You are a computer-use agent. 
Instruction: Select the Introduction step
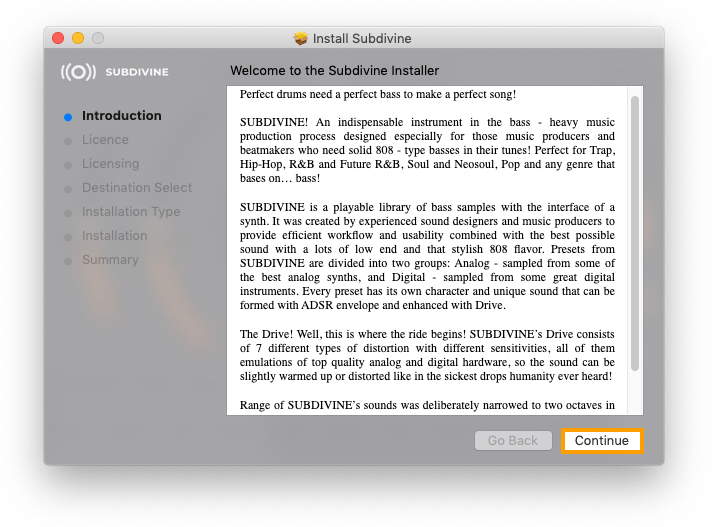pos(121,116)
